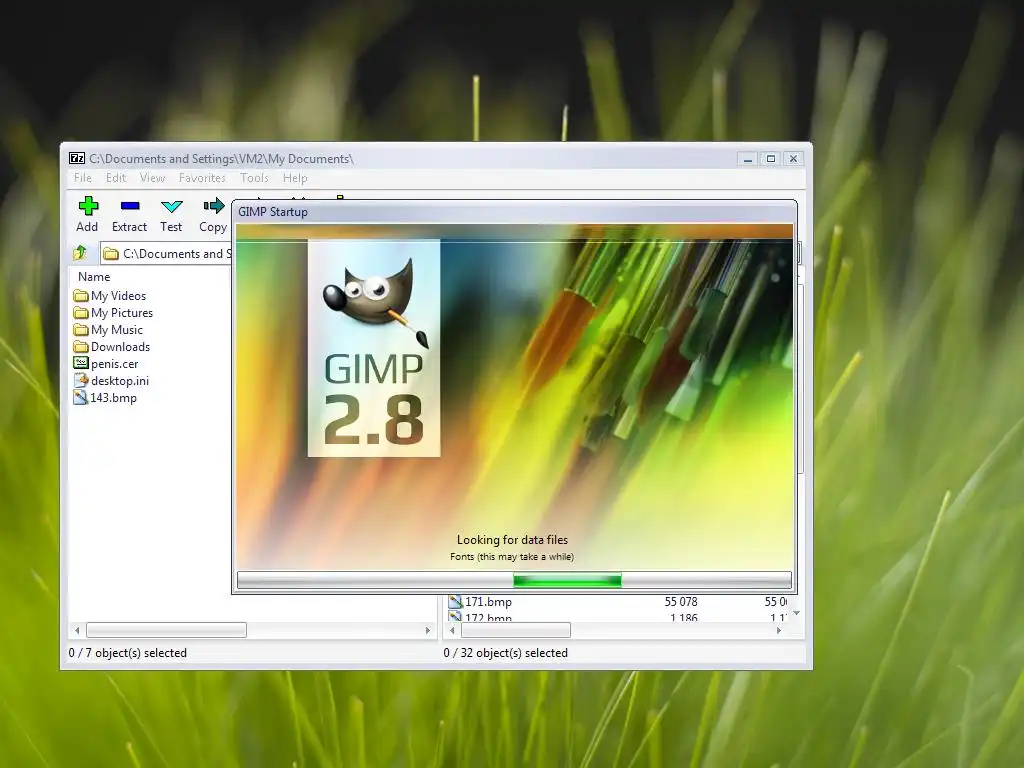Click the Copy toolbar icon
1024x768 pixels.
[213, 215]
